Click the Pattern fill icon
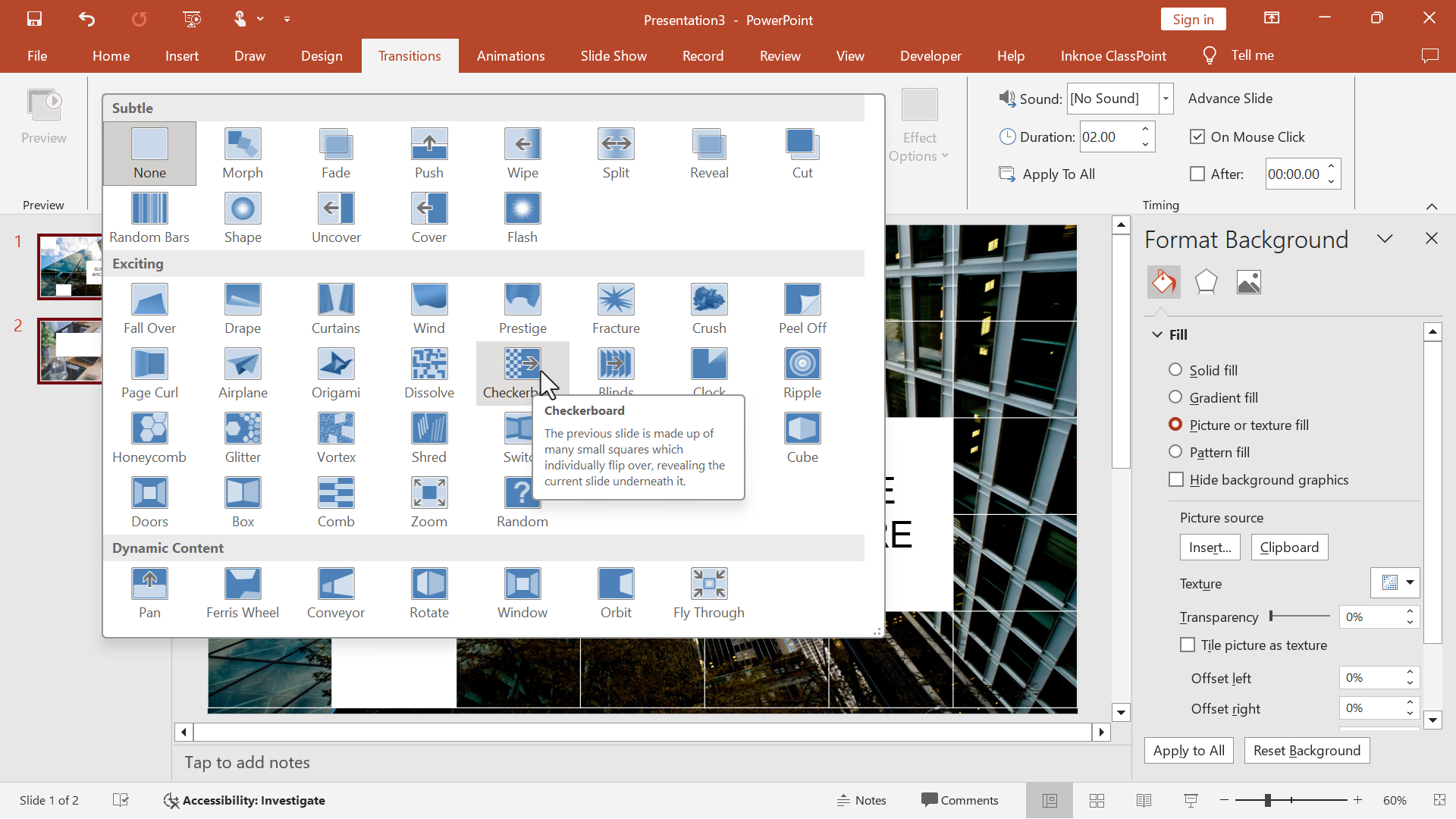Viewport: 1456px width, 819px height. (1176, 452)
